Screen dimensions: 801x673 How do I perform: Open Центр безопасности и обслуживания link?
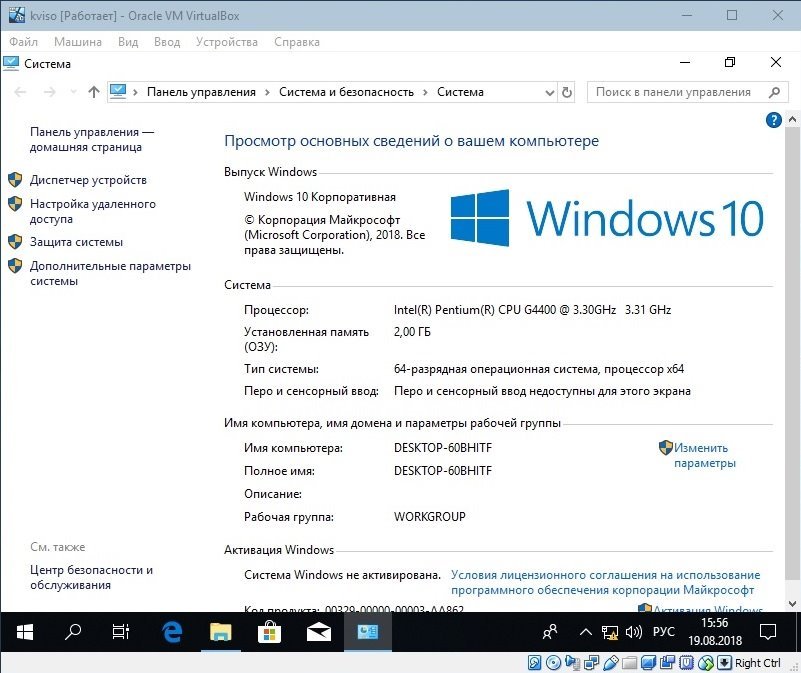click(91, 577)
